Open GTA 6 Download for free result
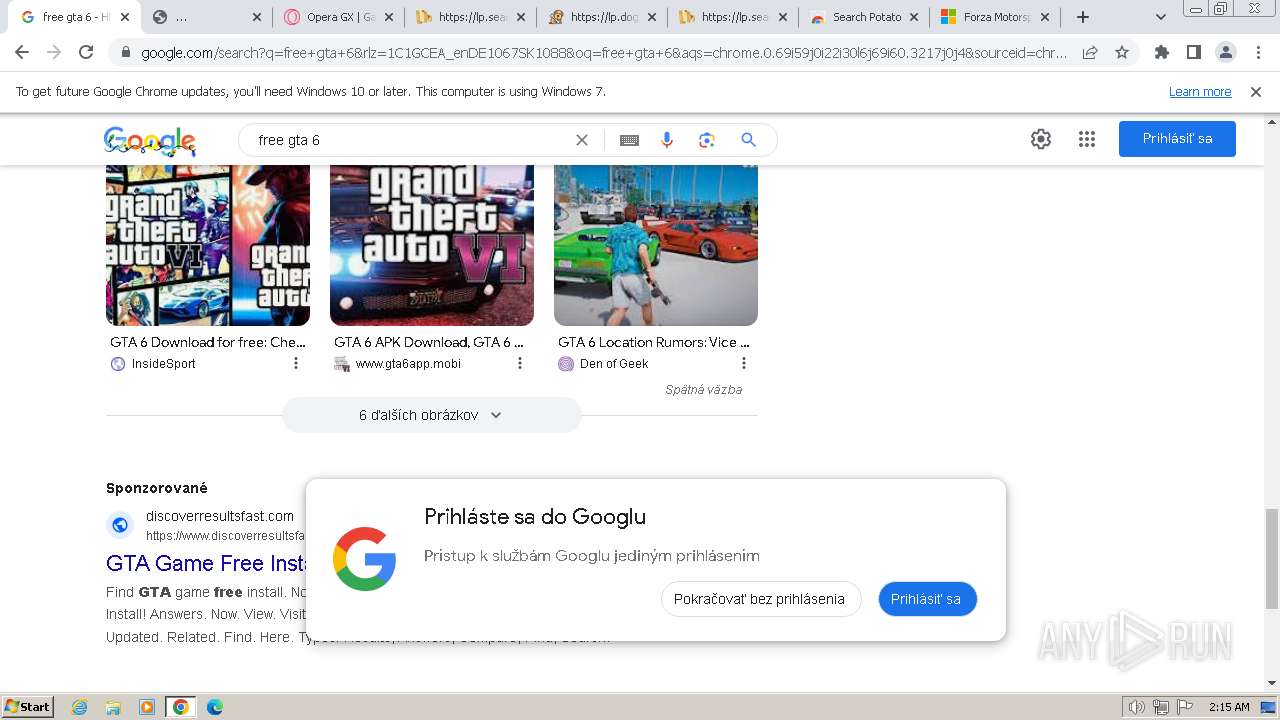Image resolution: width=1280 pixels, height=720 pixels. click(x=208, y=342)
